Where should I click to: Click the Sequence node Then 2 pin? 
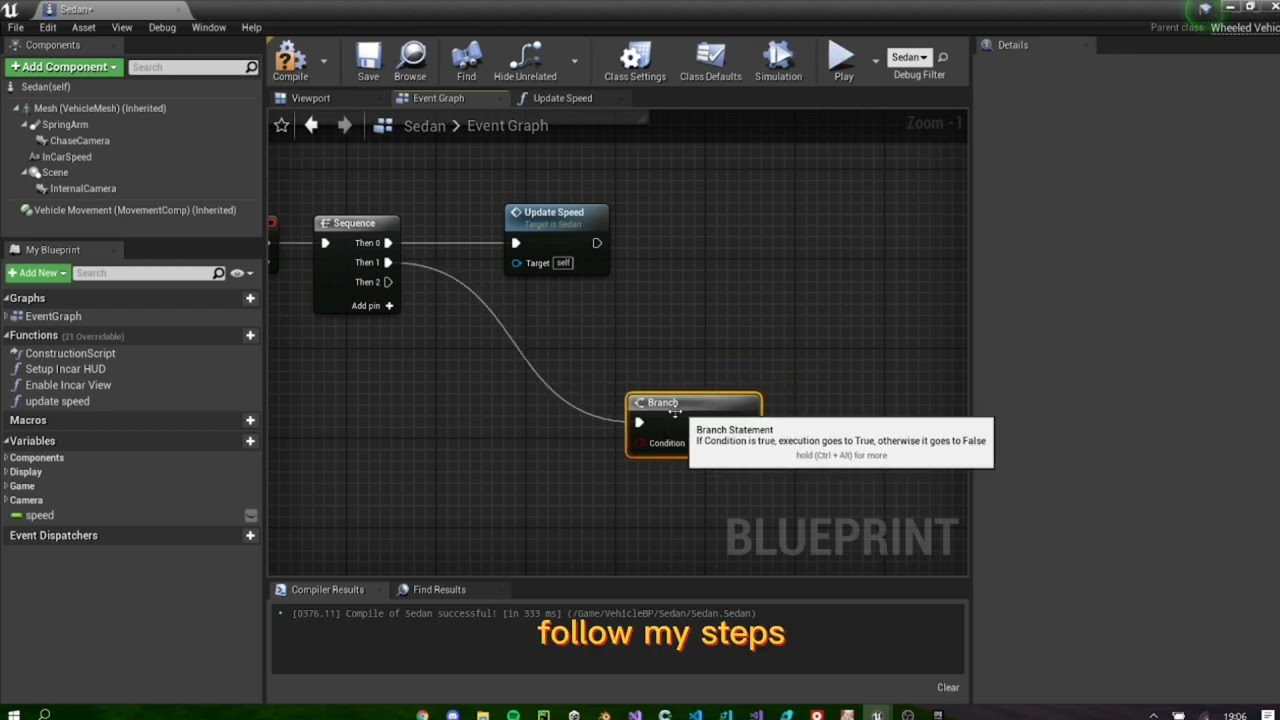point(388,282)
